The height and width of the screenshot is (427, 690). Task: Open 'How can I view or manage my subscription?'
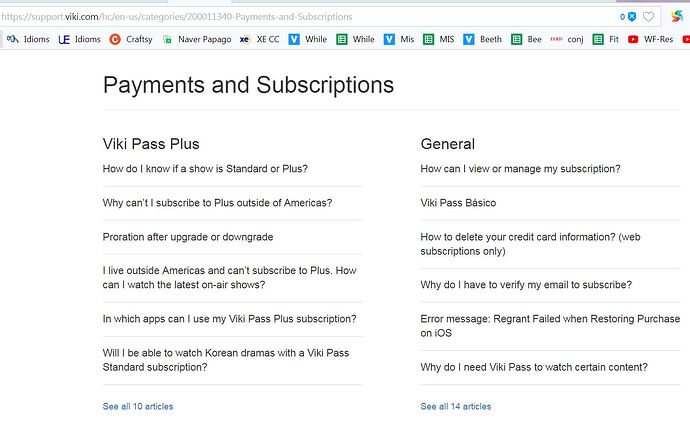(520, 169)
